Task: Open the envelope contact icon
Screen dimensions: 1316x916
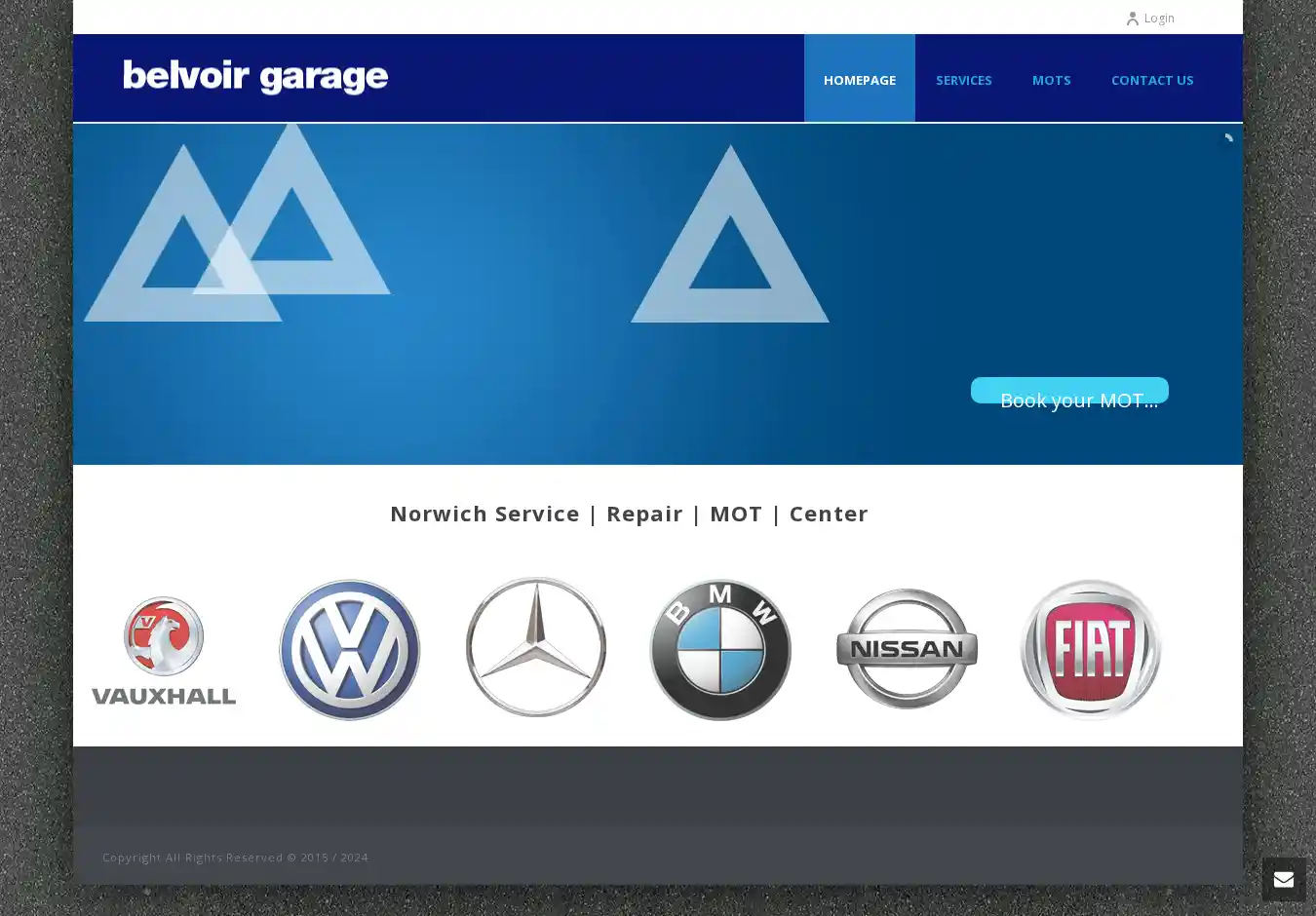Action: click(x=1283, y=879)
